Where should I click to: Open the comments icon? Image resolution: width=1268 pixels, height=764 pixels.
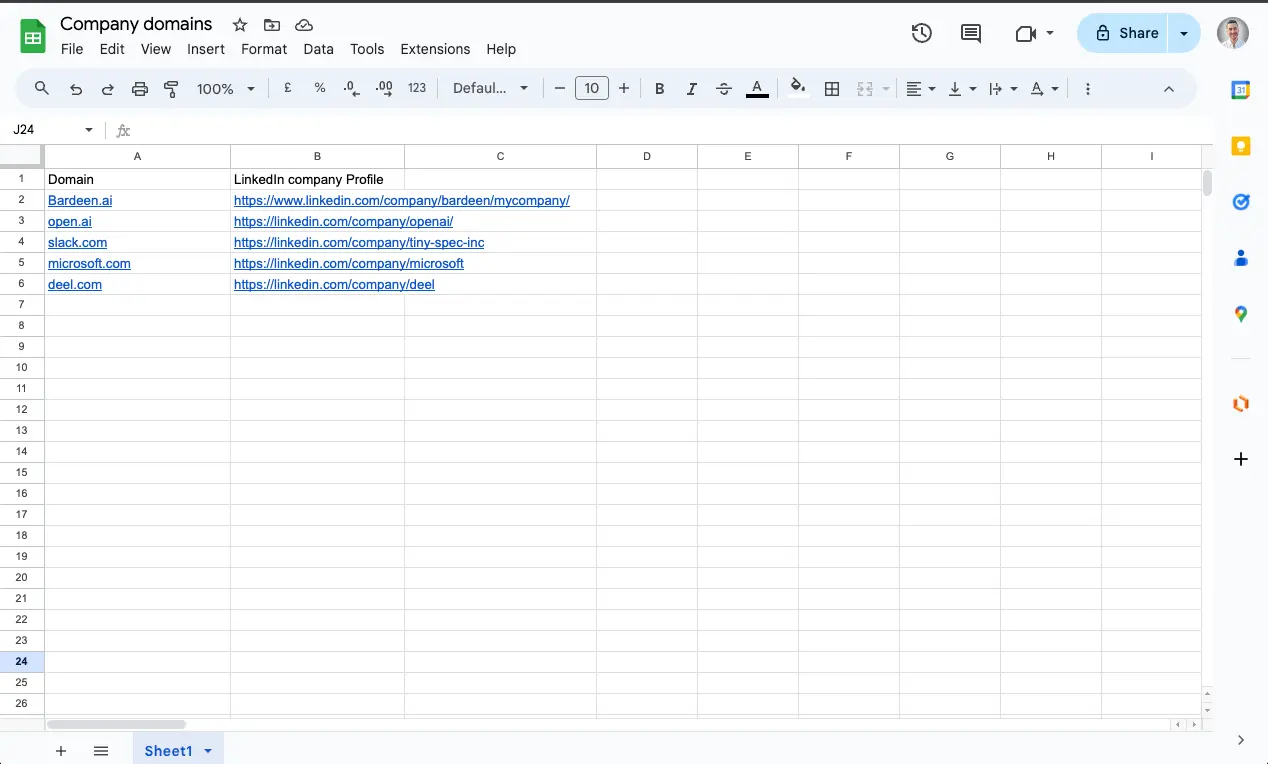(x=971, y=33)
